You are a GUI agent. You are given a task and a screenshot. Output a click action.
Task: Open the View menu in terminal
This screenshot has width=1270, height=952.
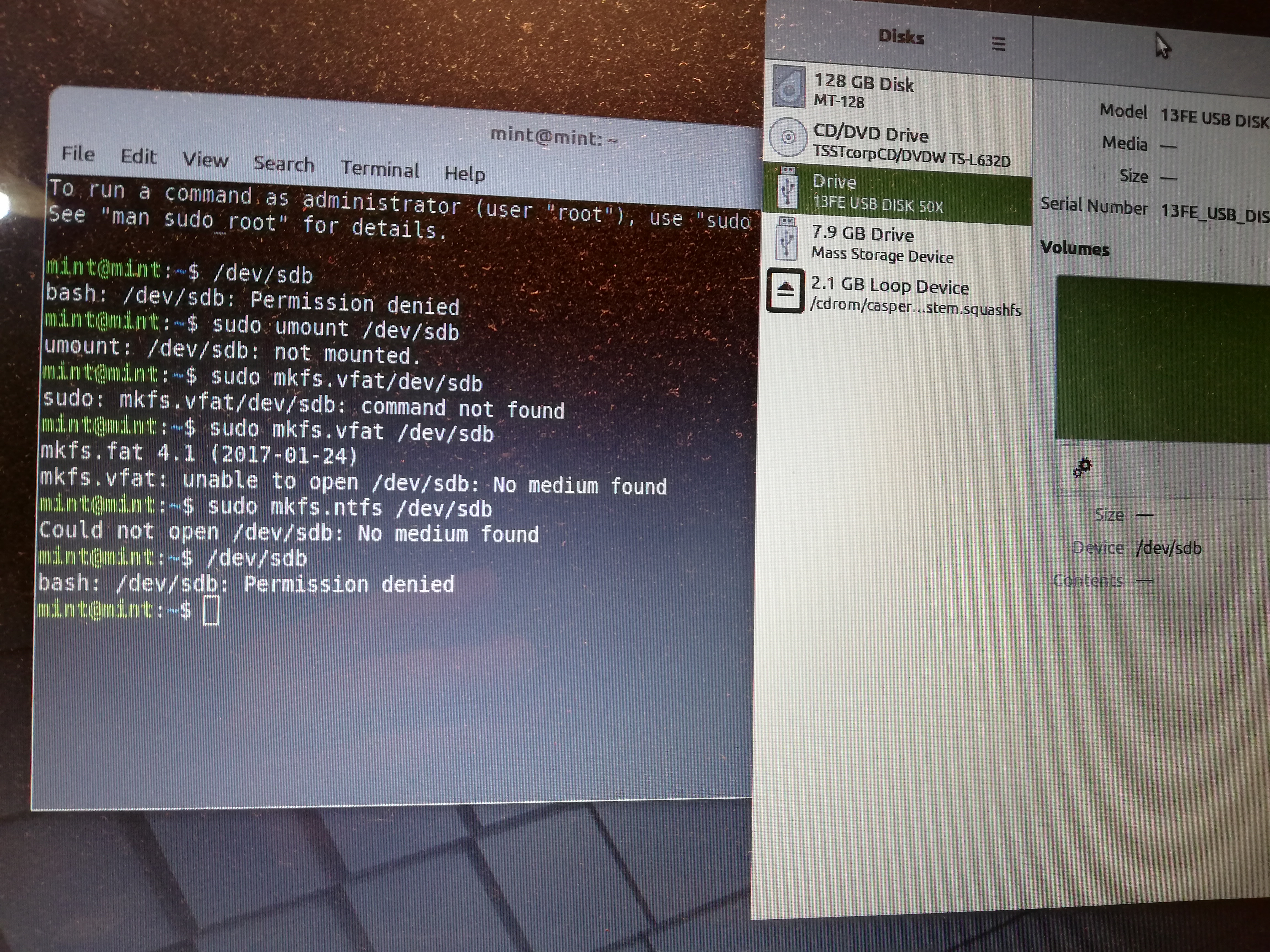(205, 159)
